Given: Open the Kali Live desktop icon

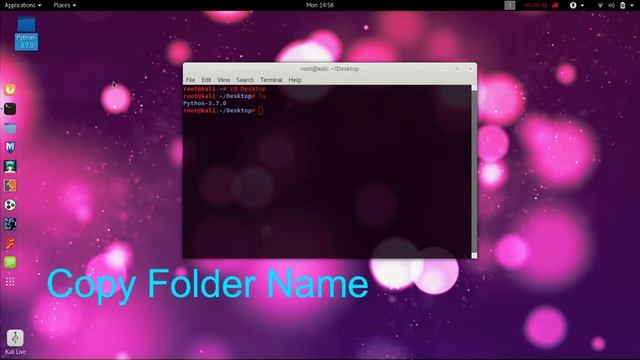Looking at the screenshot, I should click(15, 342).
